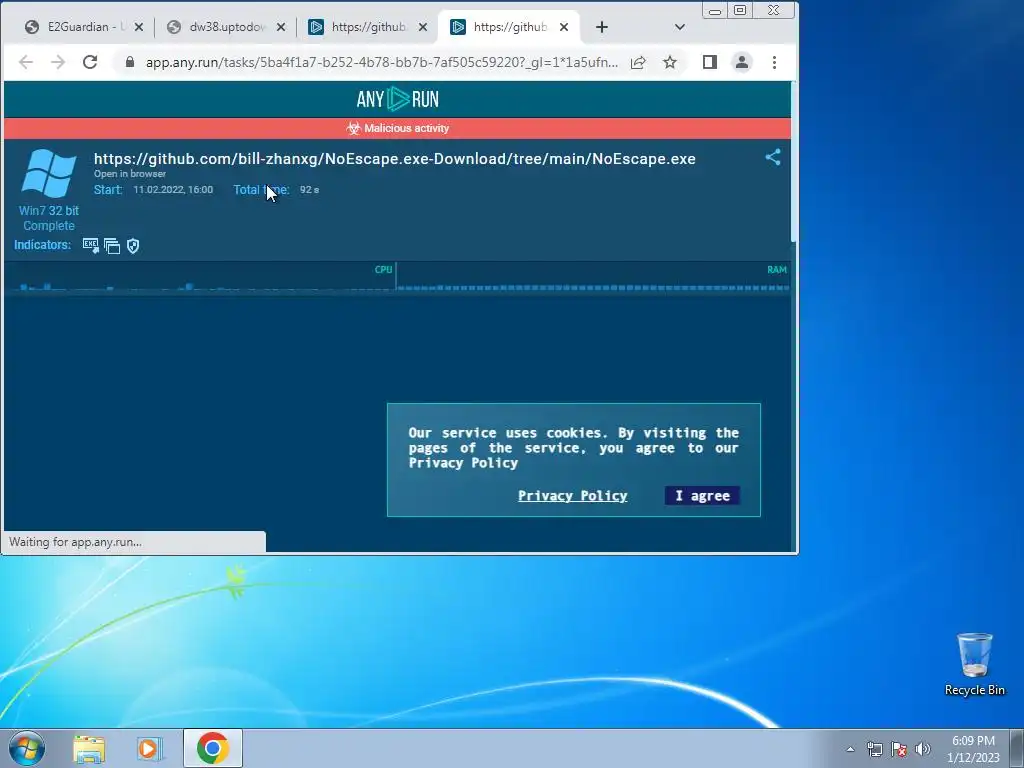Open the Recycle Bin on desktop
The width and height of the screenshot is (1024, 768).
point(974,664)
